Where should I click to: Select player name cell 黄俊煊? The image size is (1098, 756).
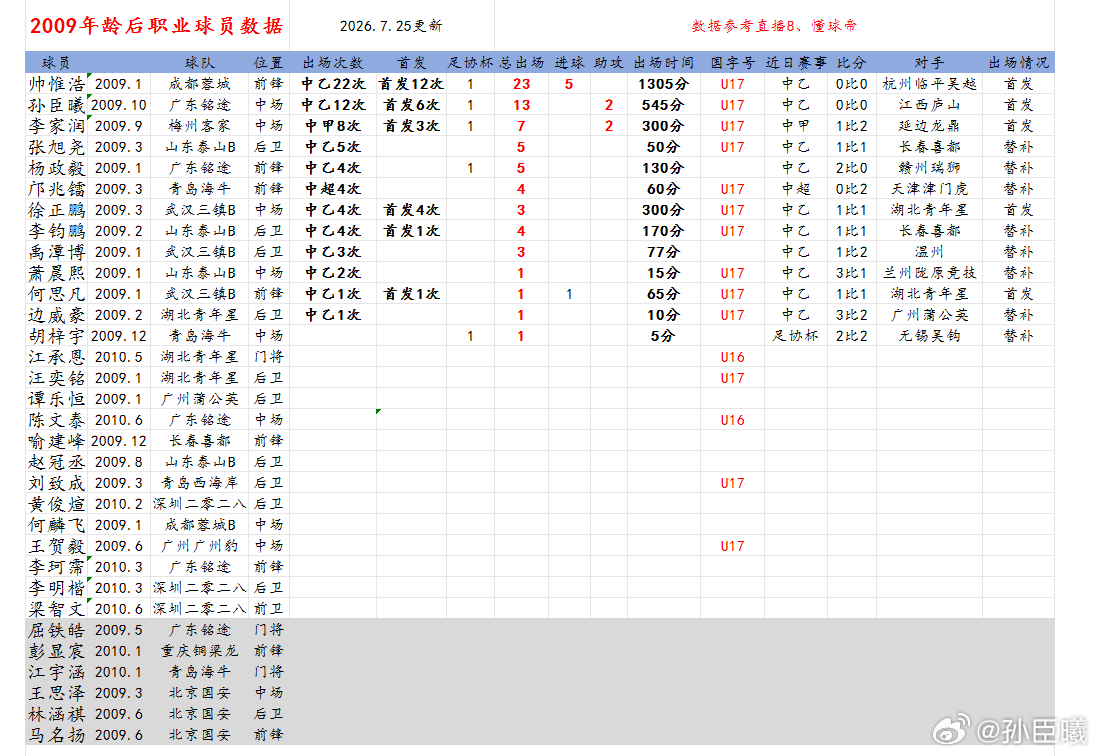click(57, 504)
